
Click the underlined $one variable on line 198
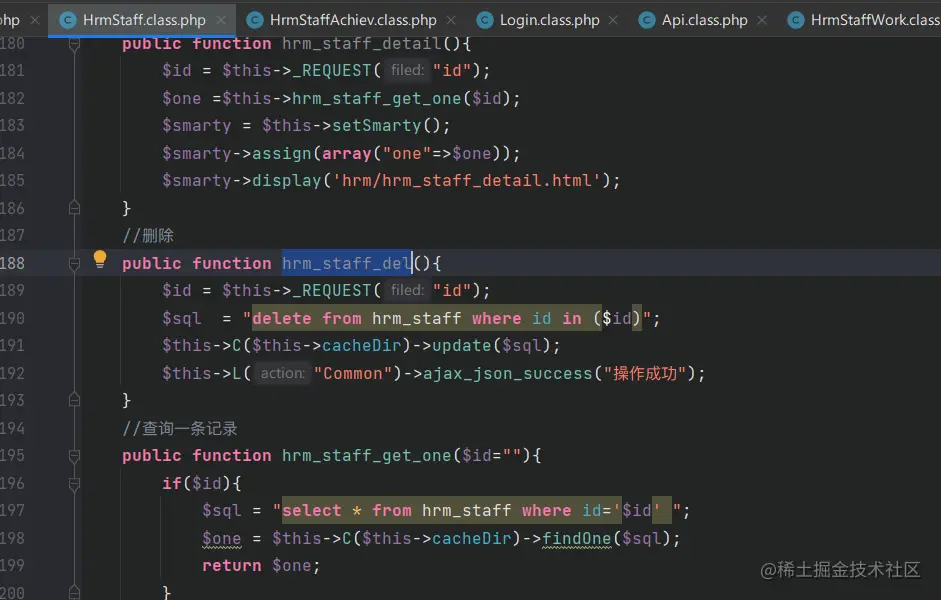[x=221, y=538]
